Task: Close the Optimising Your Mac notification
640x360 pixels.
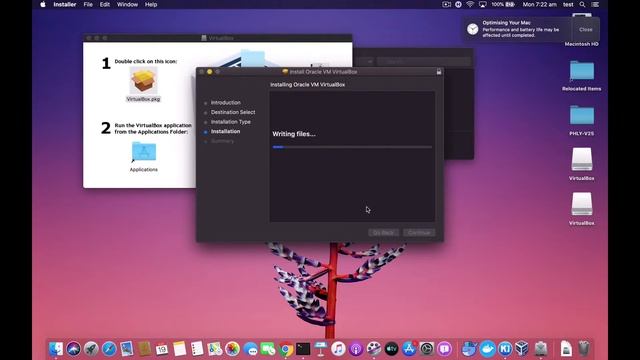Action: point(585,29)
